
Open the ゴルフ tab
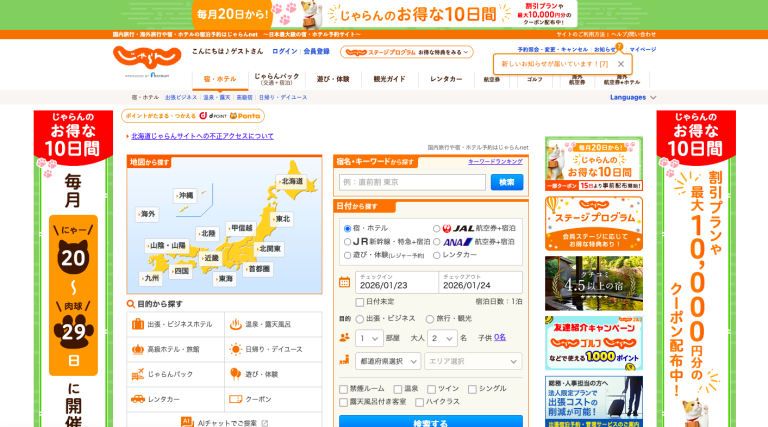[x=534, y=79]
